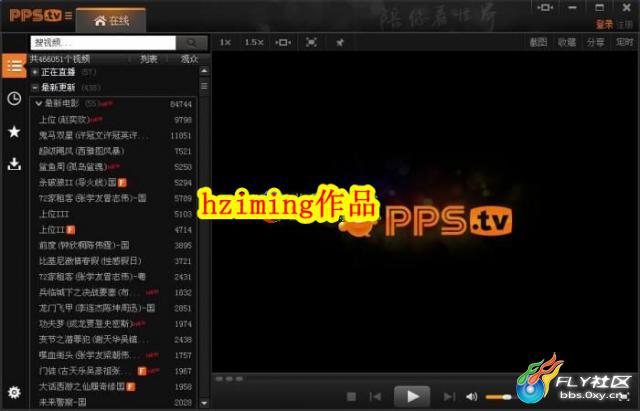Select the 比基尼 (性感假日) entry
The image size is (640, 411).
pyautogui.click(x=115, y=261)
